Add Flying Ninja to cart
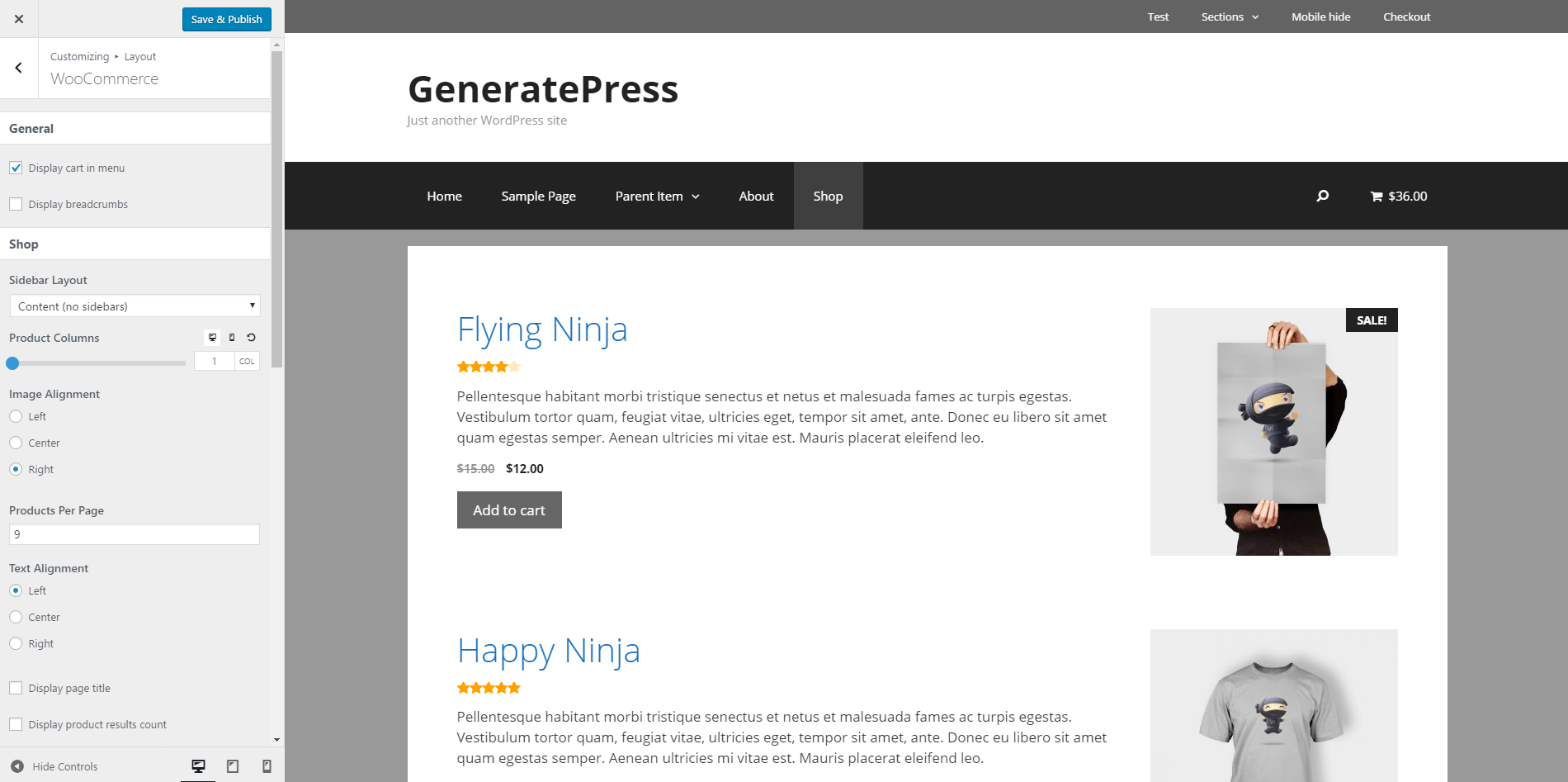The height and width of the screenshot is (782, 1568). pos(509,510)
